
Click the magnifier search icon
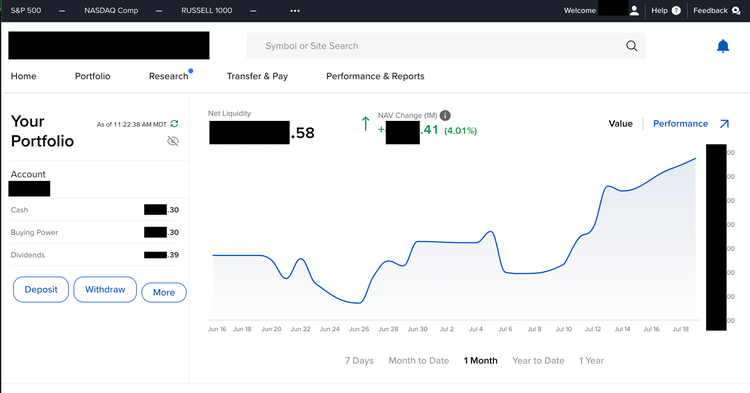coord(631,46)
